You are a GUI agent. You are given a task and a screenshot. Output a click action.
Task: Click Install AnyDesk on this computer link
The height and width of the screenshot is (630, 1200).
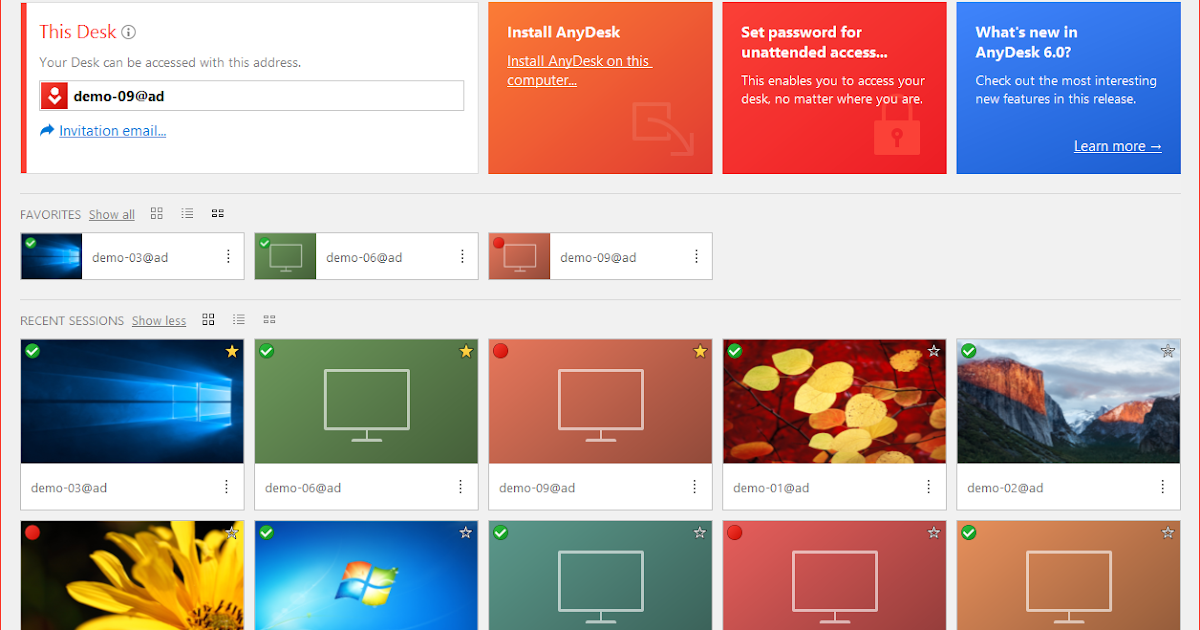(579, 71)
